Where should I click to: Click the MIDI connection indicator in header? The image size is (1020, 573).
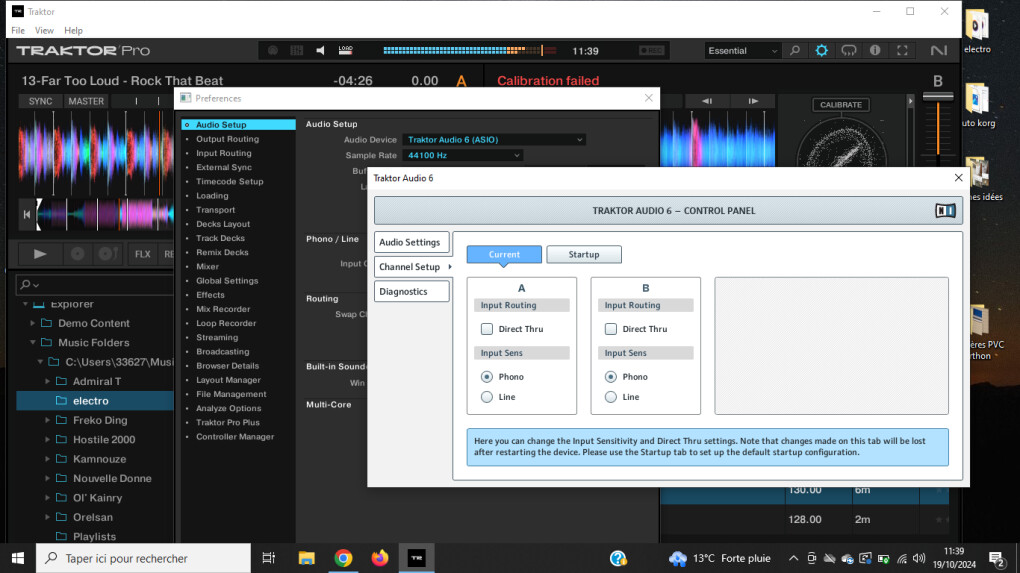[x=273, y=51]
